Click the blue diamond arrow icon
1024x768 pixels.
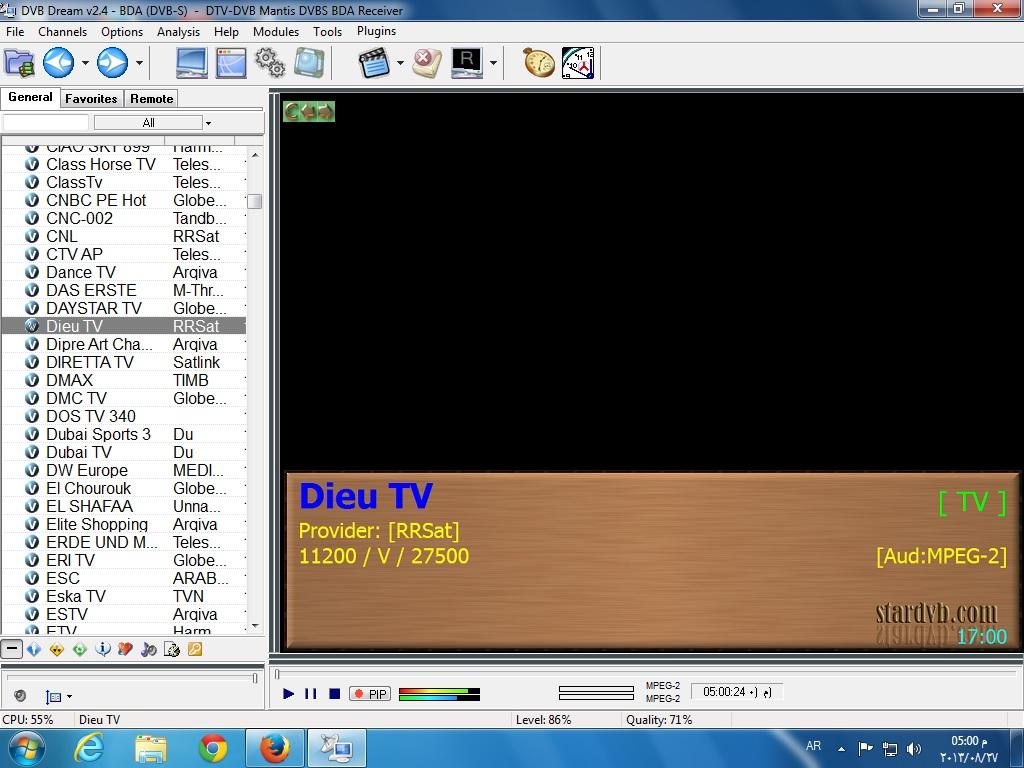(x=34, y=649)
